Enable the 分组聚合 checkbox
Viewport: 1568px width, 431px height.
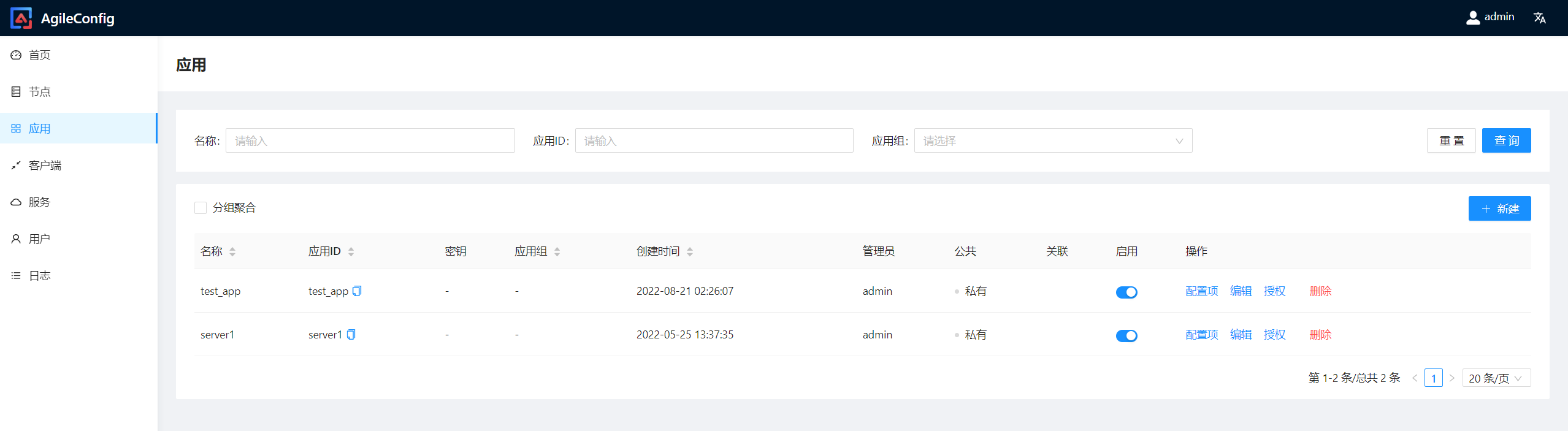(201, 208)
